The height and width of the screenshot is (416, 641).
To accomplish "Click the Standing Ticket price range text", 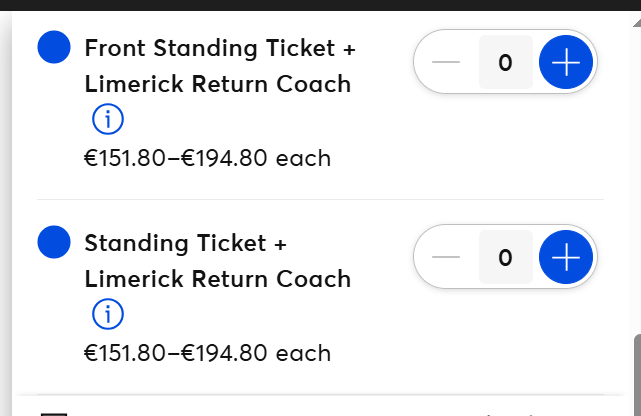I will tap(207, 353).
